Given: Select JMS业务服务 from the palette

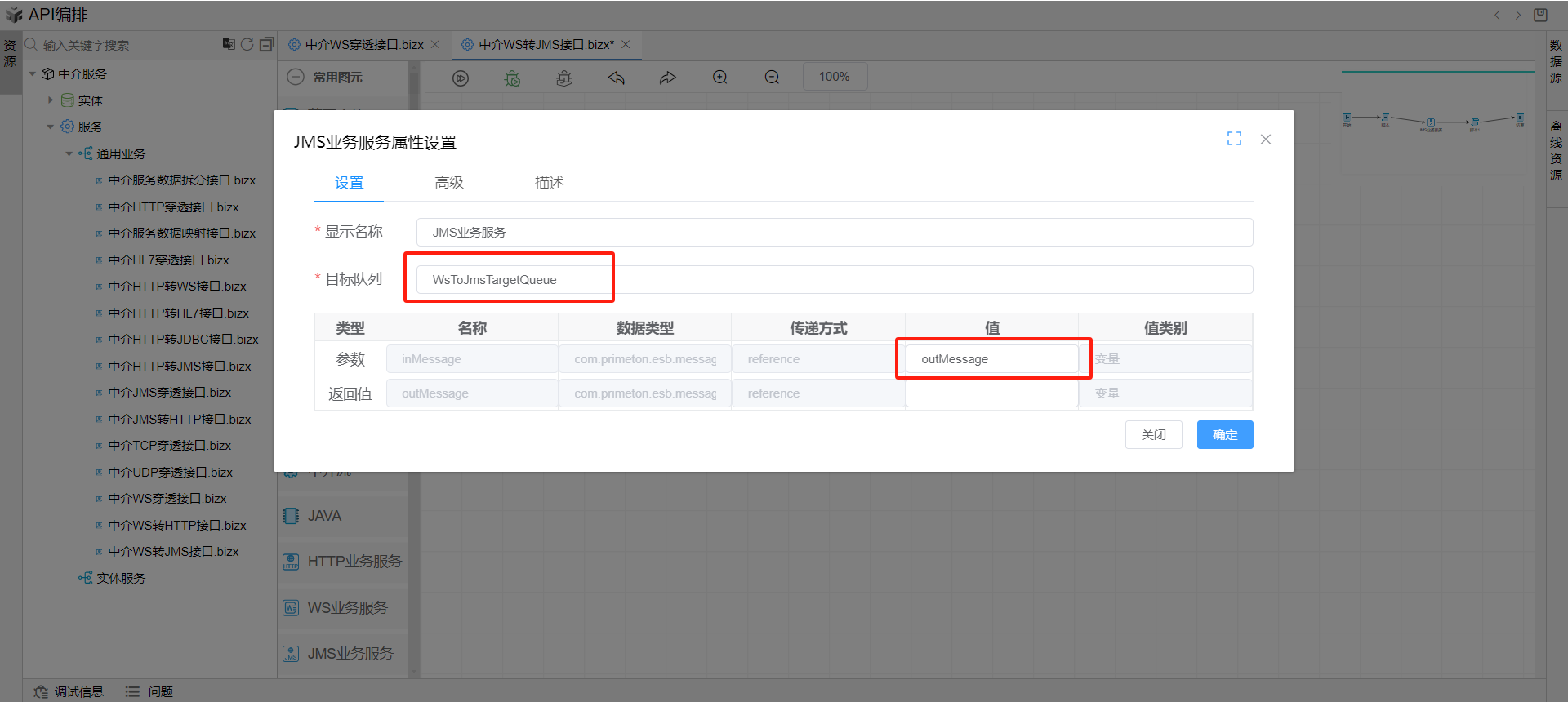Looking at the screenshot, I should 350,653.
